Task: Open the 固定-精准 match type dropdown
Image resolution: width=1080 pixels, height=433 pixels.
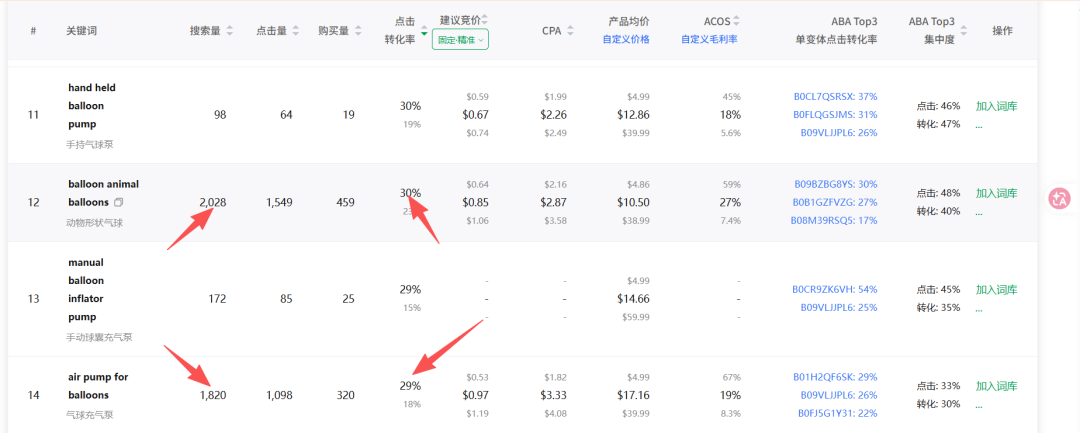Action: pos(460,40)
